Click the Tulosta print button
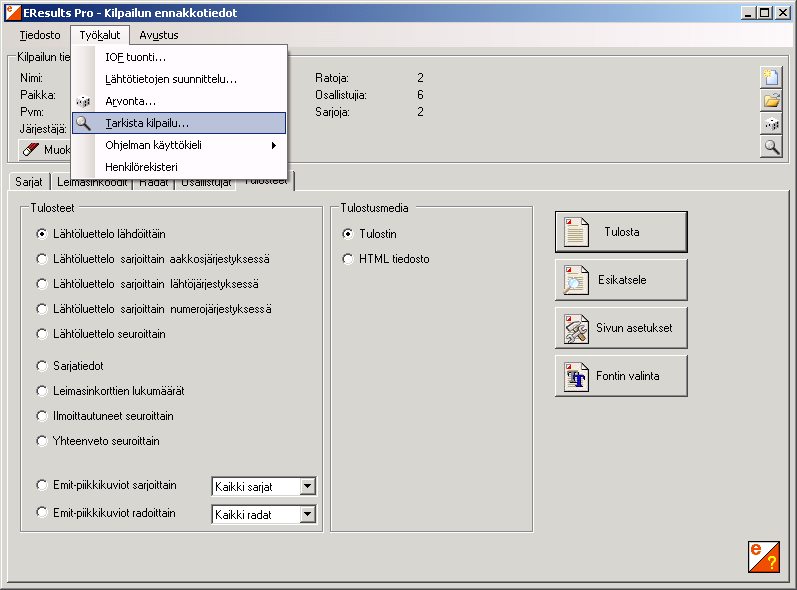797x590 pixels. tap(621, 232)
